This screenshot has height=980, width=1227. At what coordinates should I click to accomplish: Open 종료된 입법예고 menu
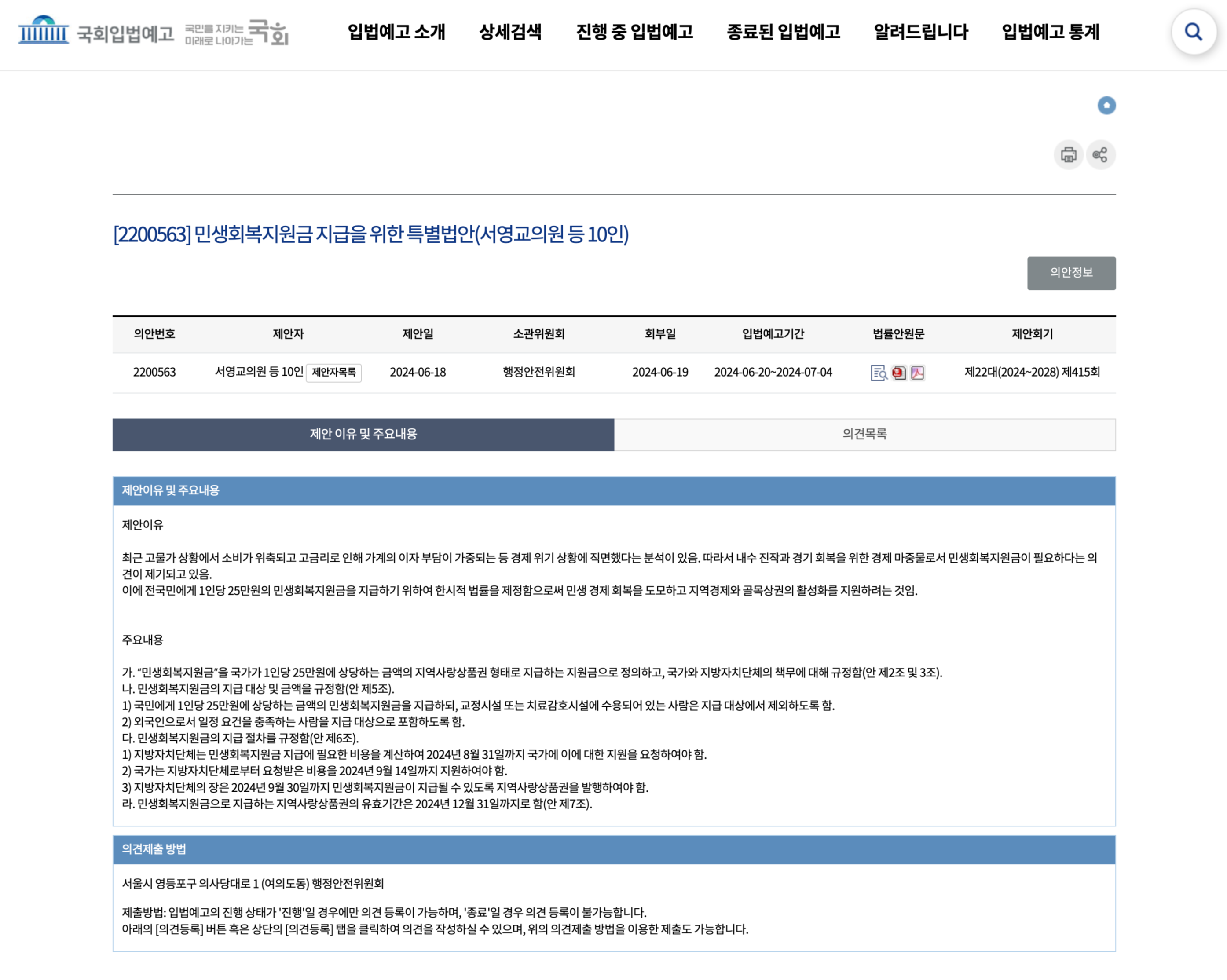pyautogui.click(x=783, y=33)
